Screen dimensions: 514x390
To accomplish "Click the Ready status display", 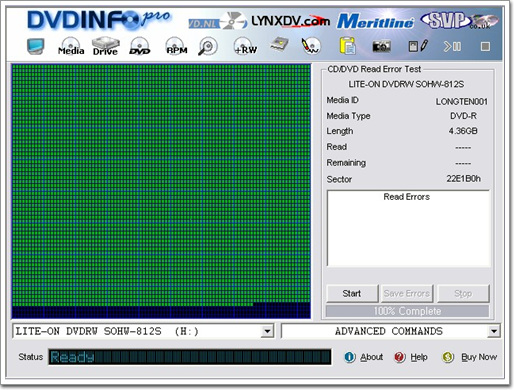I will click(x=190, y=357).
